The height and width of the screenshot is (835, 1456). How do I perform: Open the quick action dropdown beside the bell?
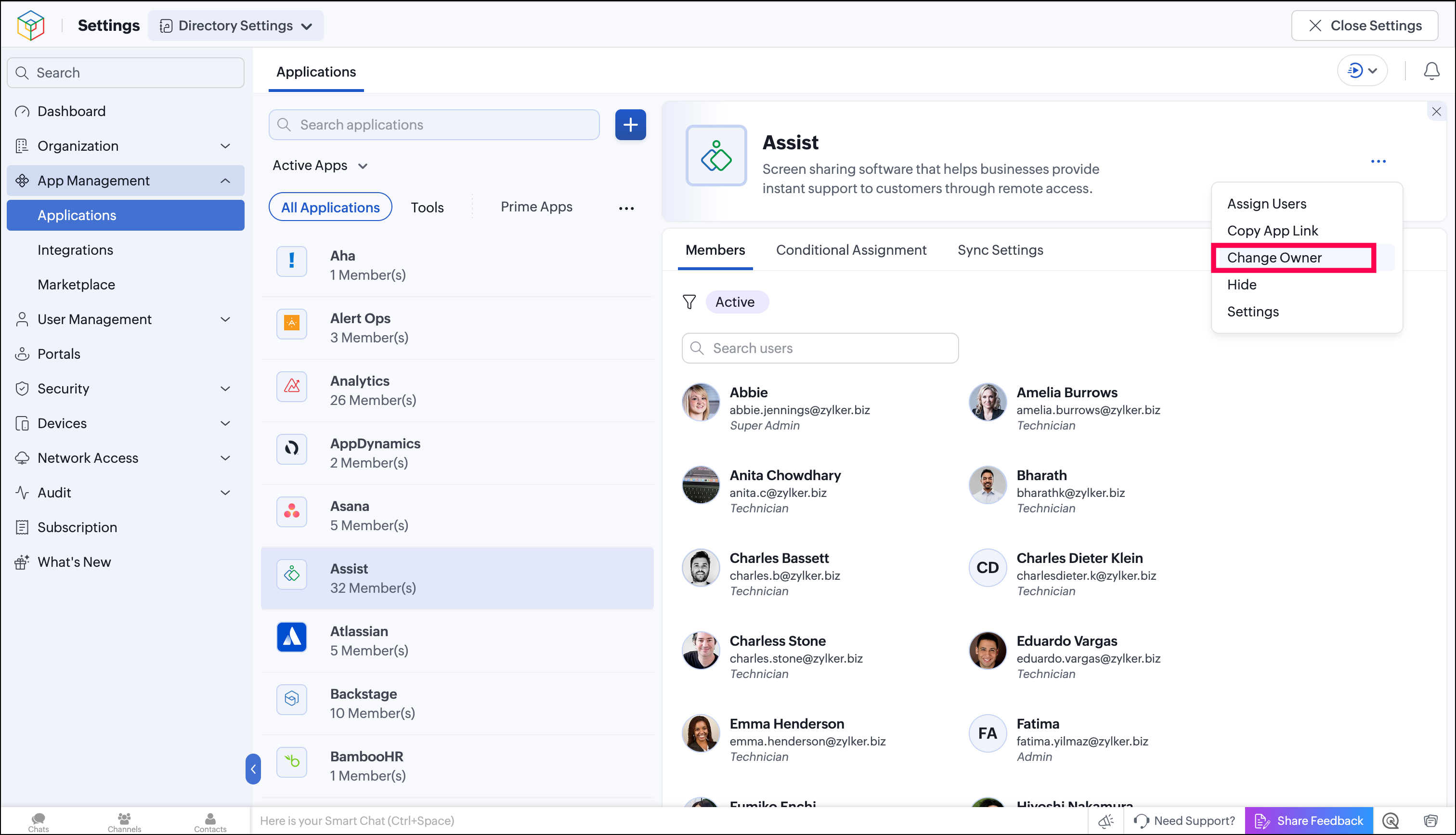[x=1362, y=70]
